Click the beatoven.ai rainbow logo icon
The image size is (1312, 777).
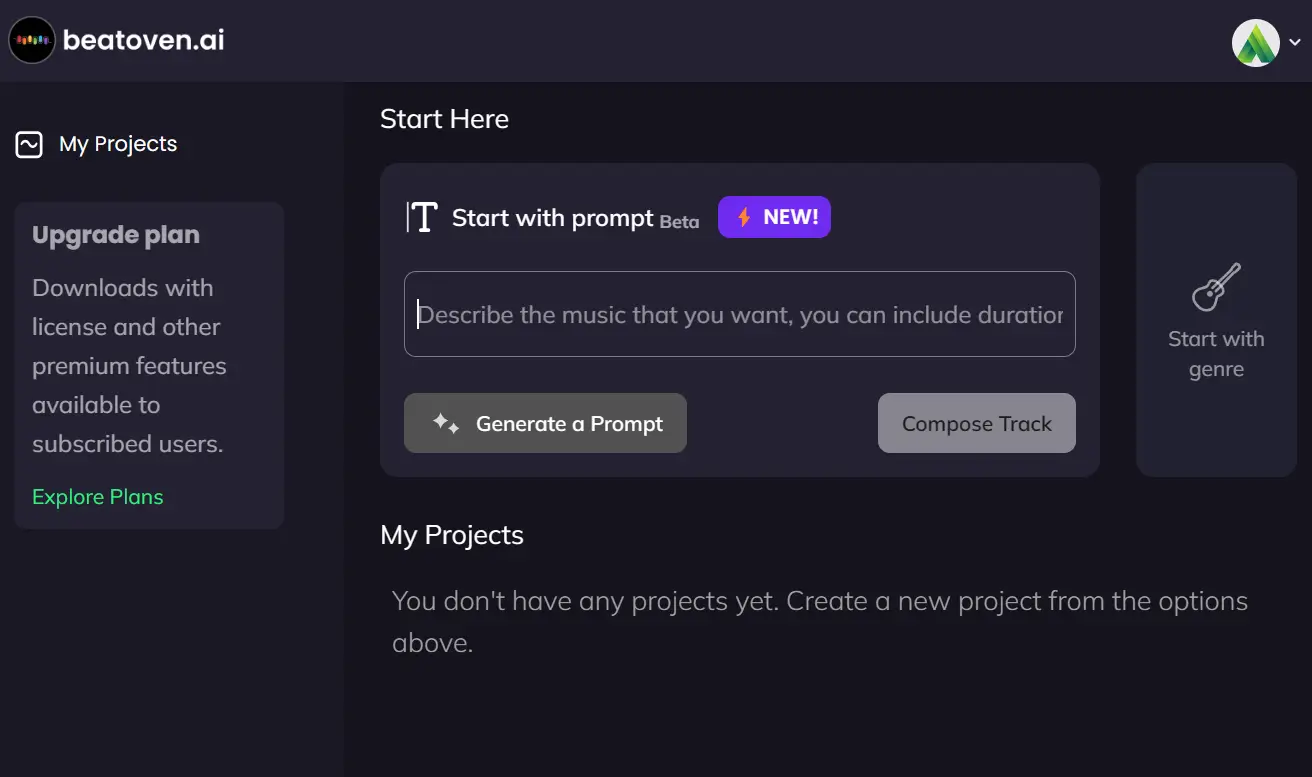pos(31,40)
